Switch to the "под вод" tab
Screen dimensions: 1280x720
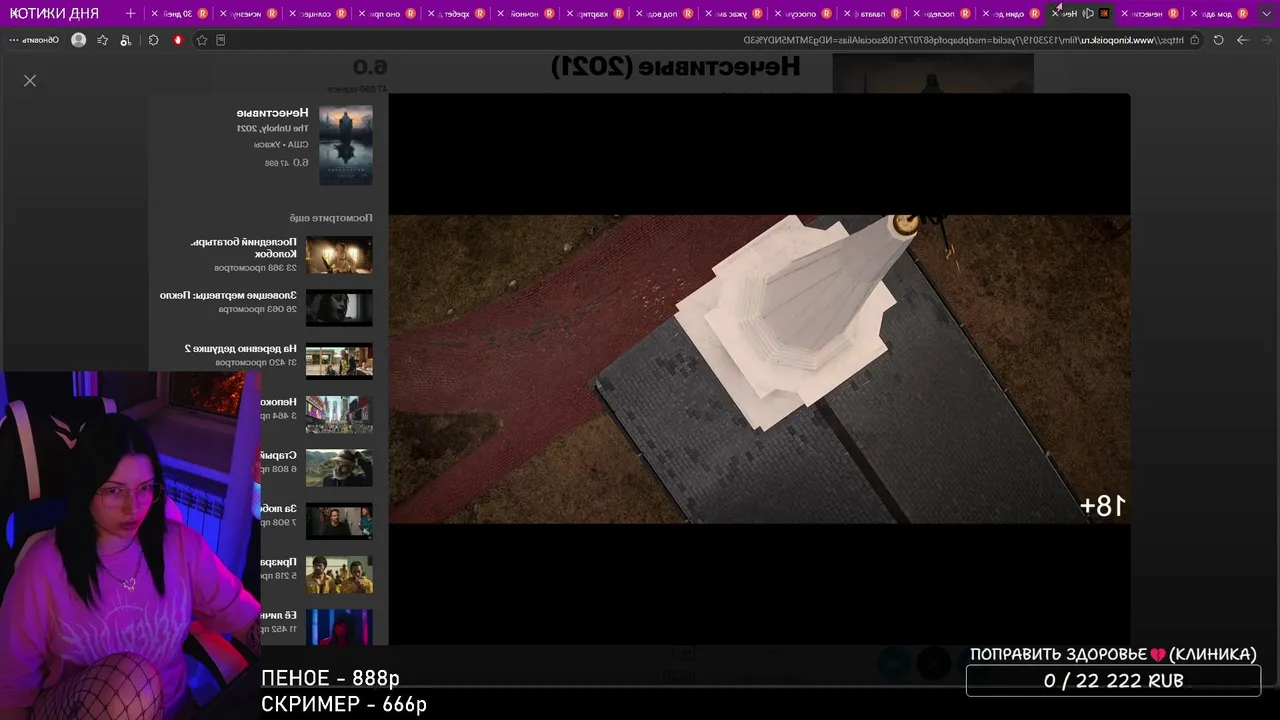click(x=663, y=14)
